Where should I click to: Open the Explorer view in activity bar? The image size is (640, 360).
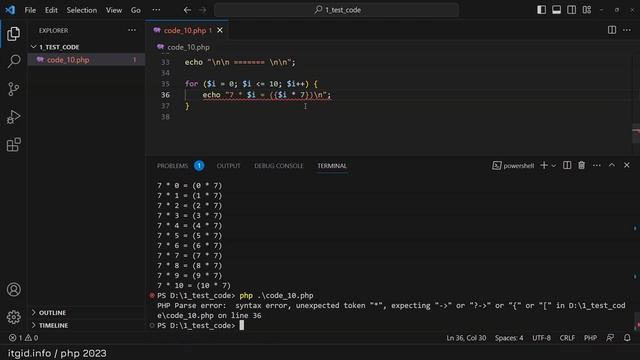point(13,34)
